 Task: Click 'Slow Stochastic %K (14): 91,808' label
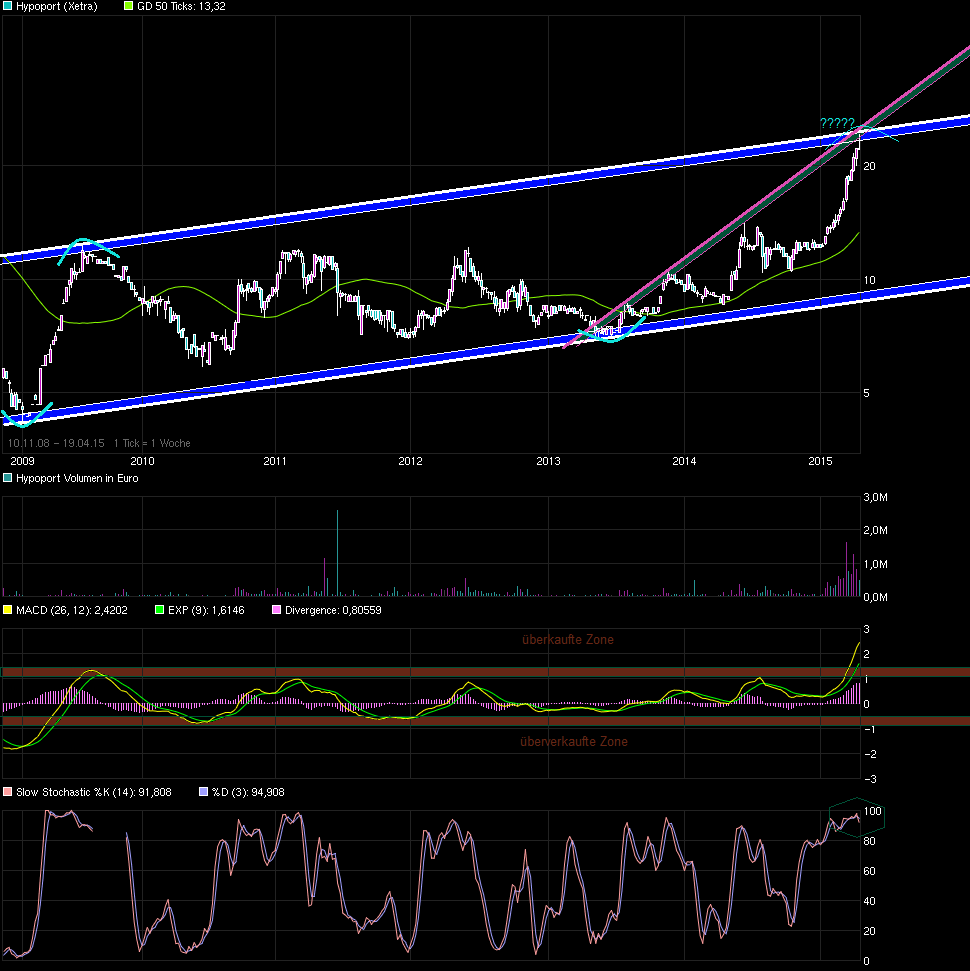click(x=94, y=792)
